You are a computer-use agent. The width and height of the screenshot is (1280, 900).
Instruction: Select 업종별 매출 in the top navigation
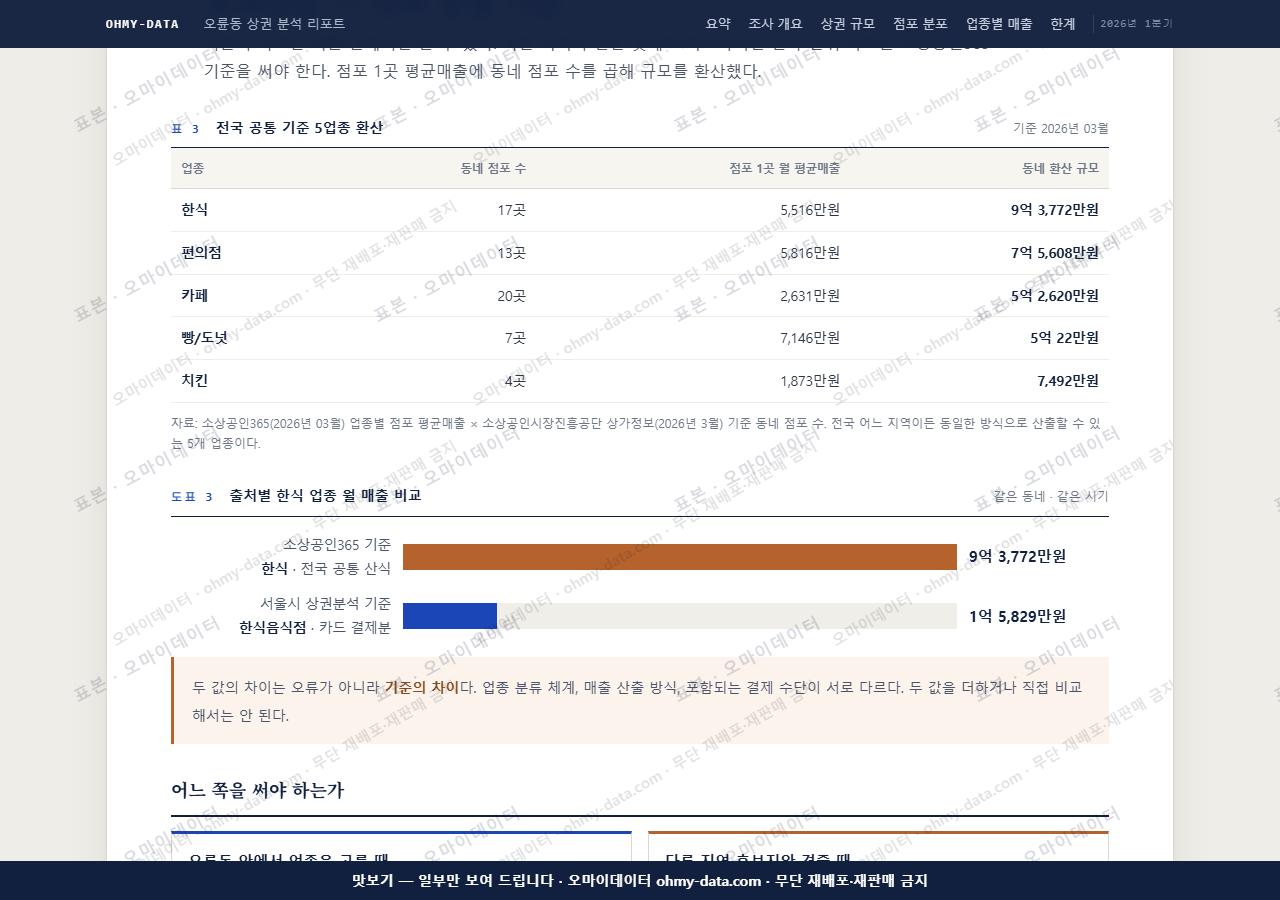point(999,24)
